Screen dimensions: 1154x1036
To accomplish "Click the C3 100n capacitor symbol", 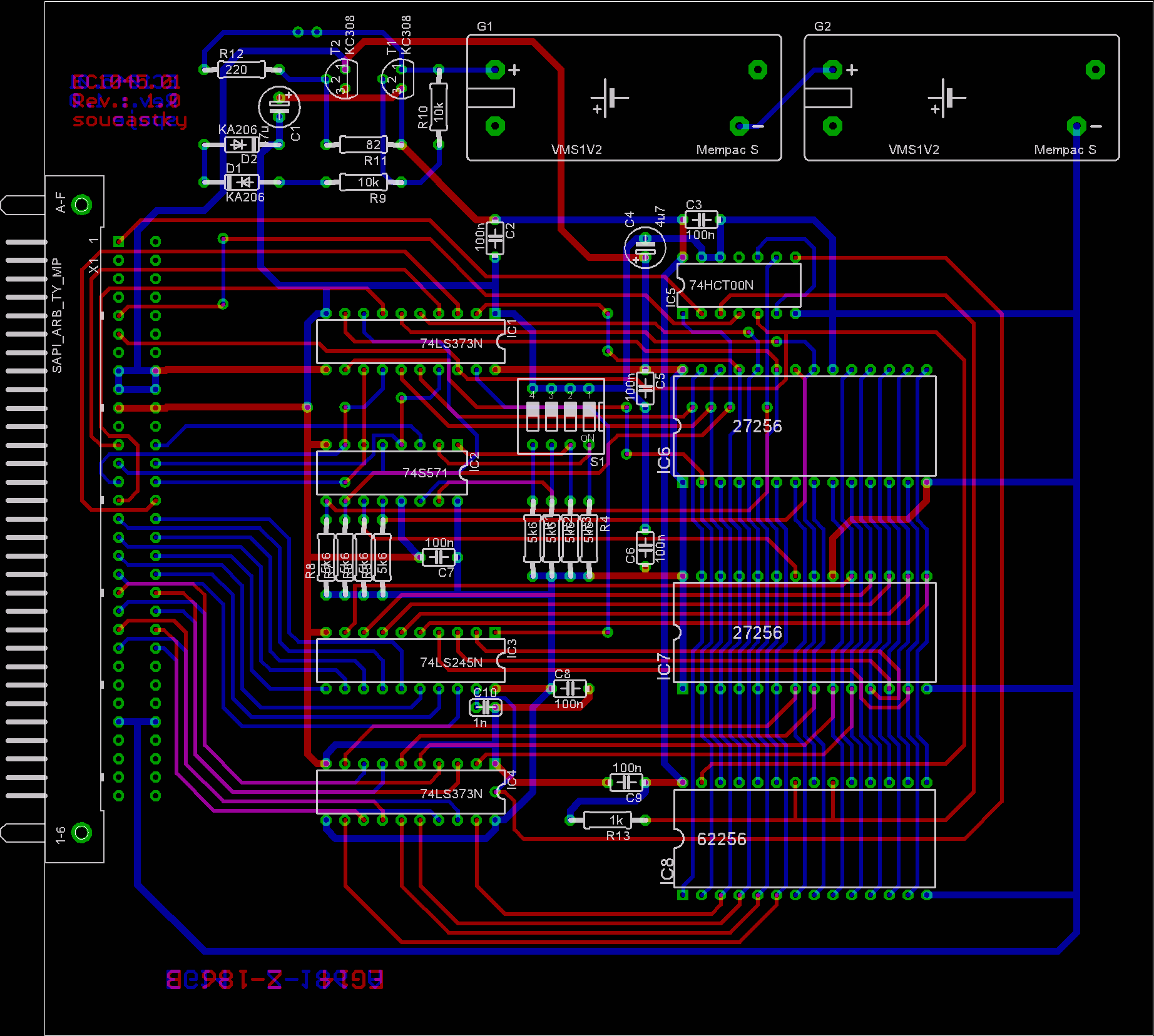I will (701, 220).
